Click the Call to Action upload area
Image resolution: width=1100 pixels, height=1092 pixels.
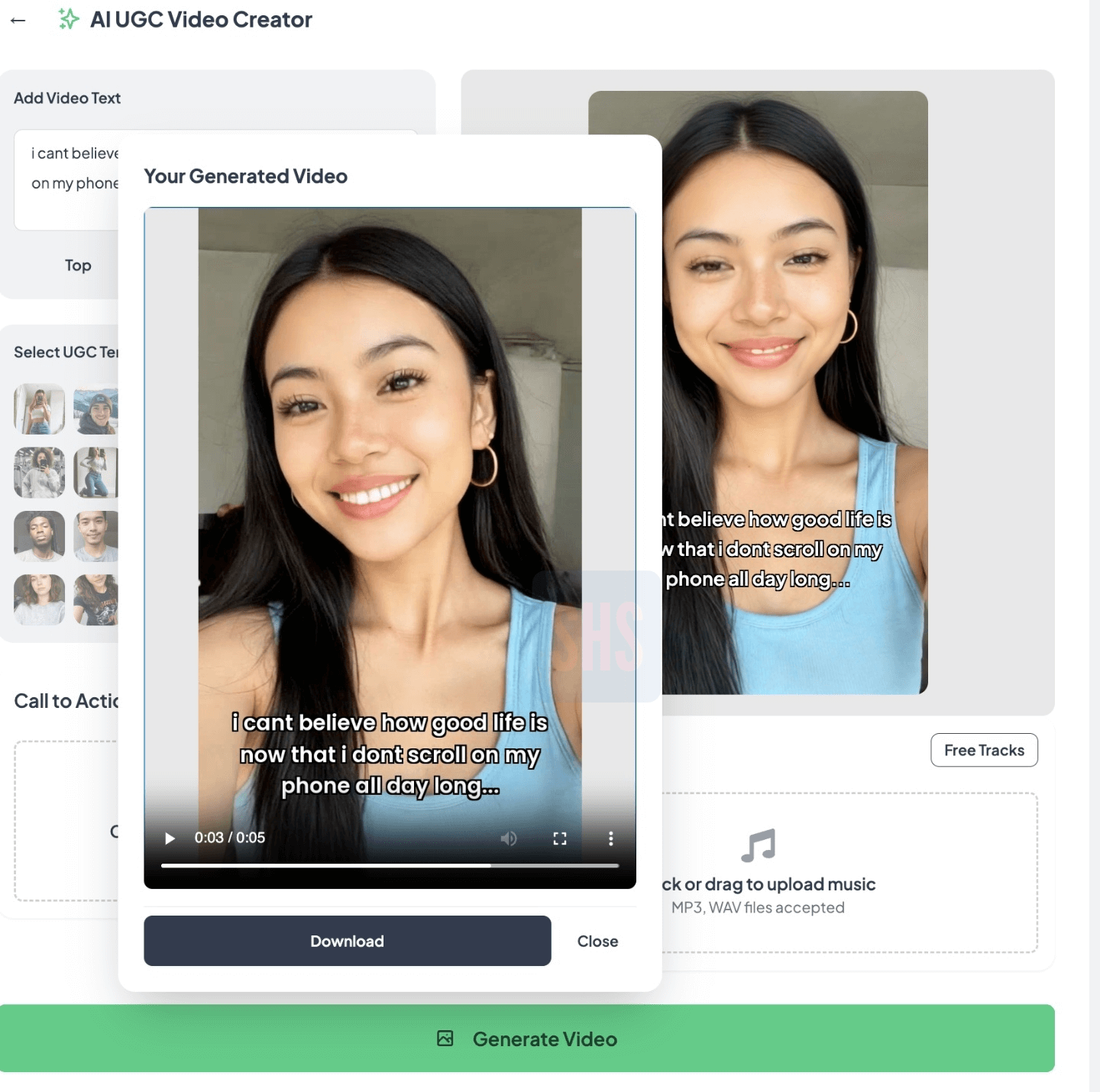tap(67, 821)
